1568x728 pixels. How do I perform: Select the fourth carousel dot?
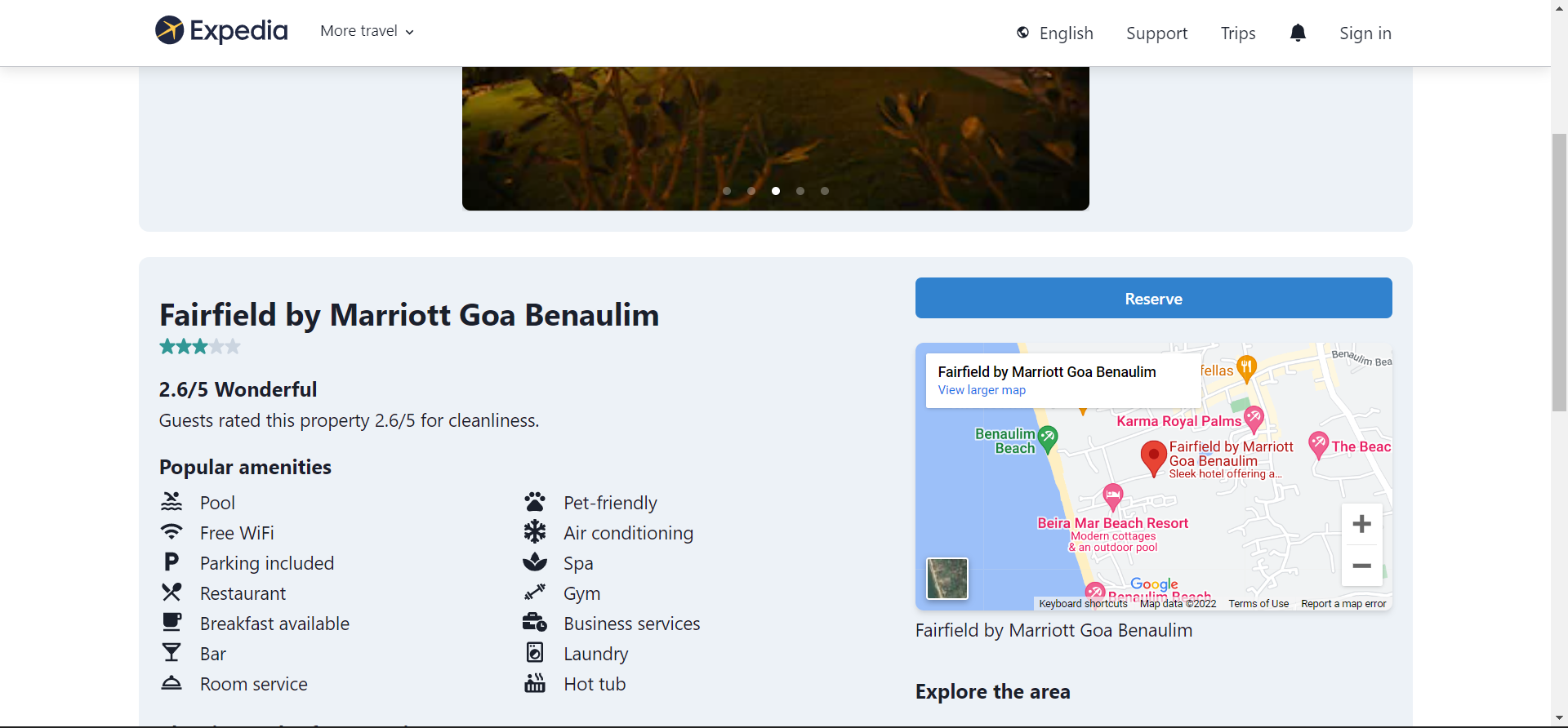coord(800,191)
